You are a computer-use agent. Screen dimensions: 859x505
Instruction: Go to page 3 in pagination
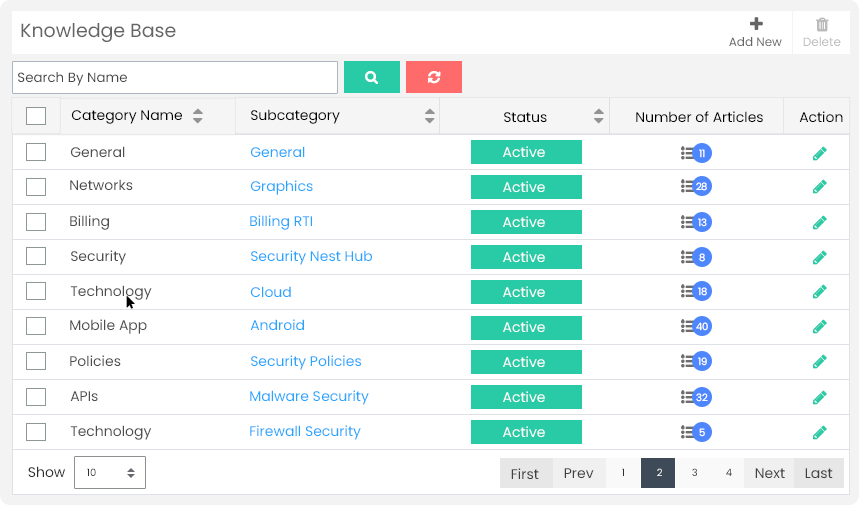coord(694,473)
